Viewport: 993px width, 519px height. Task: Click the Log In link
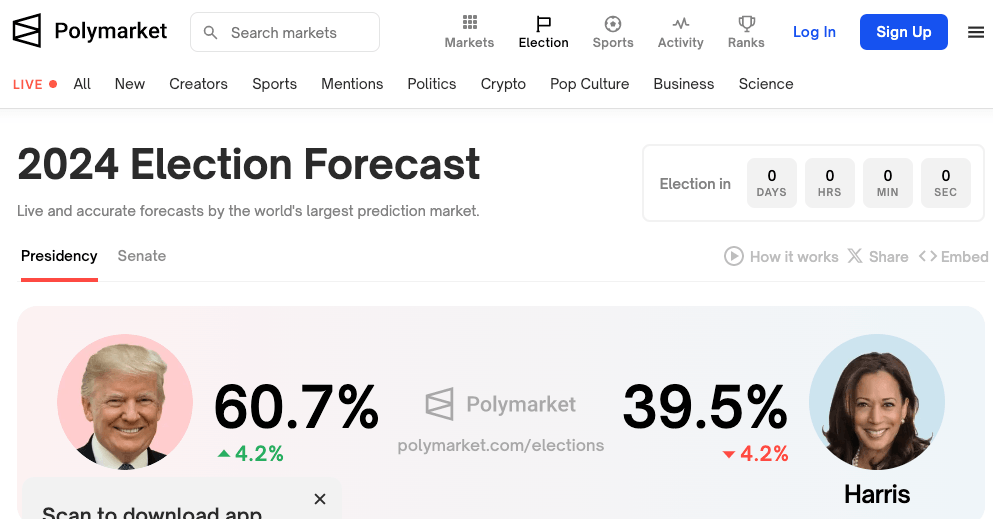814,32
